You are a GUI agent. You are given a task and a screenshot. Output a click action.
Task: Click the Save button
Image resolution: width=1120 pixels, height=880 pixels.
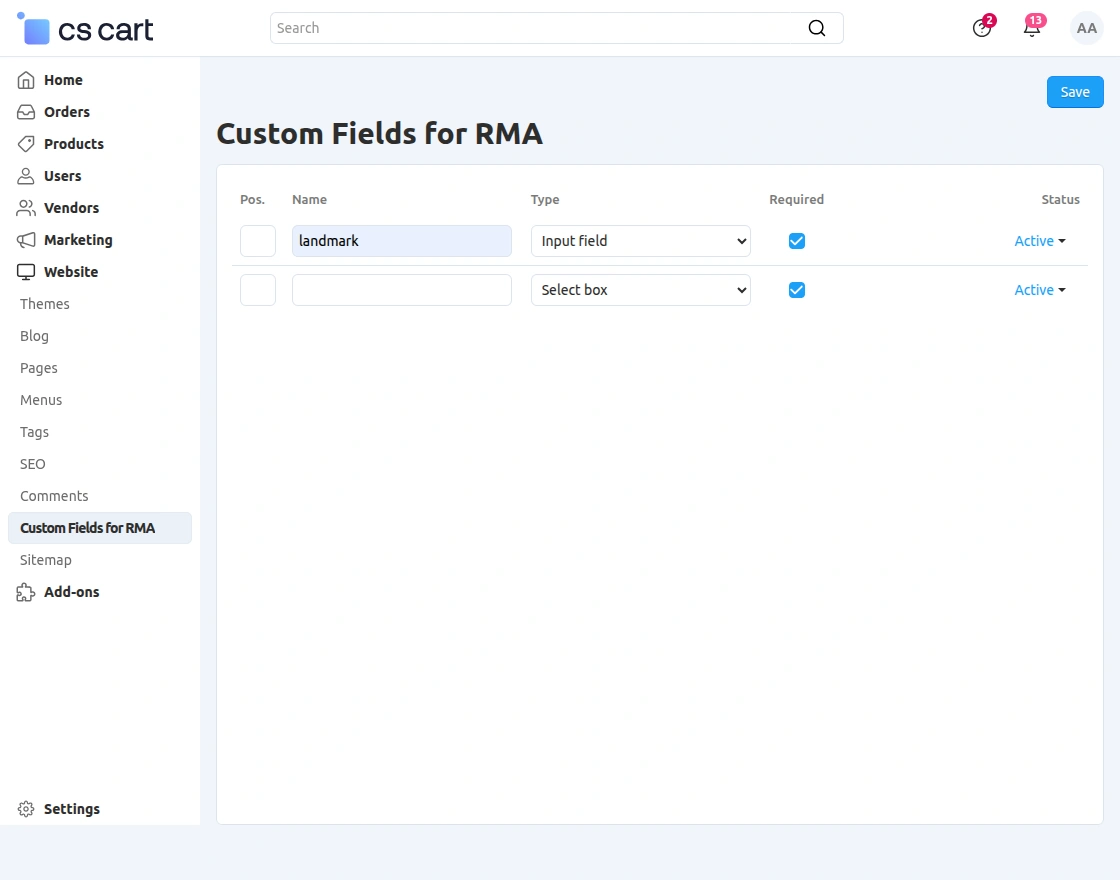click(x=1075, y=91)
